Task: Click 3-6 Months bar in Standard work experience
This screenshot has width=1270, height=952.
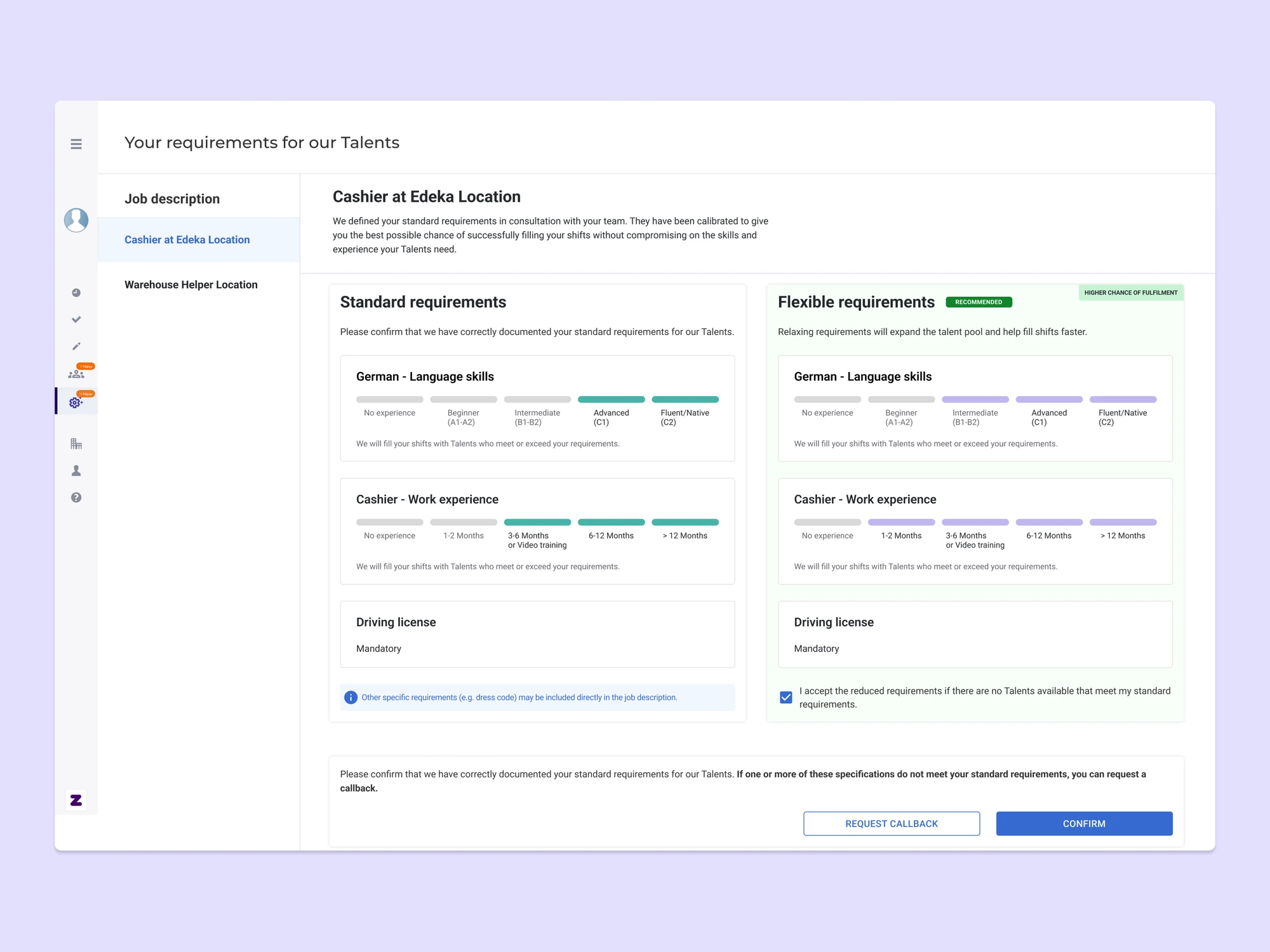Action: pyautogui.click(x=537, y=522)
